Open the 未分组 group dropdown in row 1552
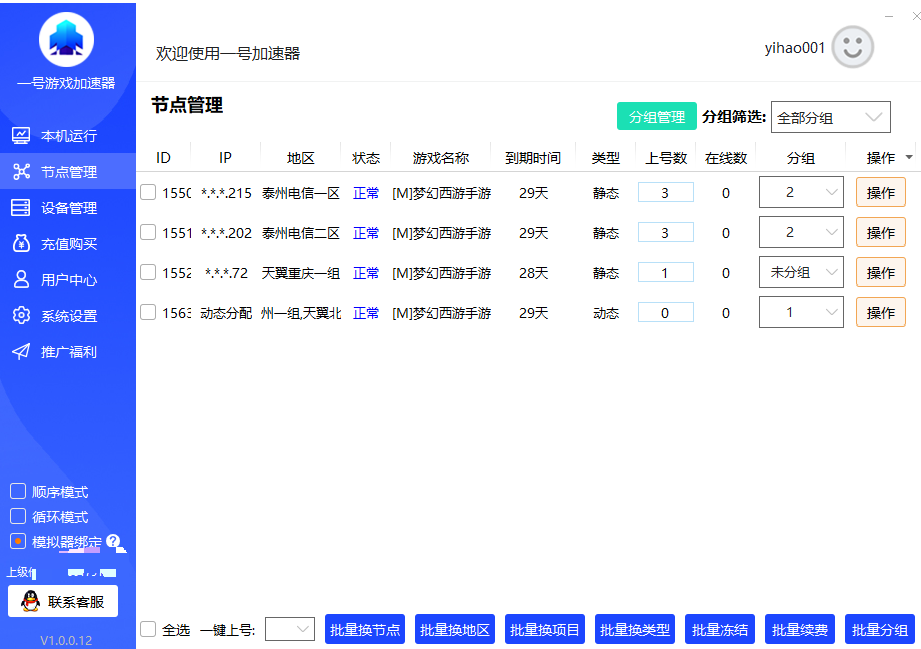Image resolution: width=921 pixels, height=649 pixels. [x=800, y=272]
